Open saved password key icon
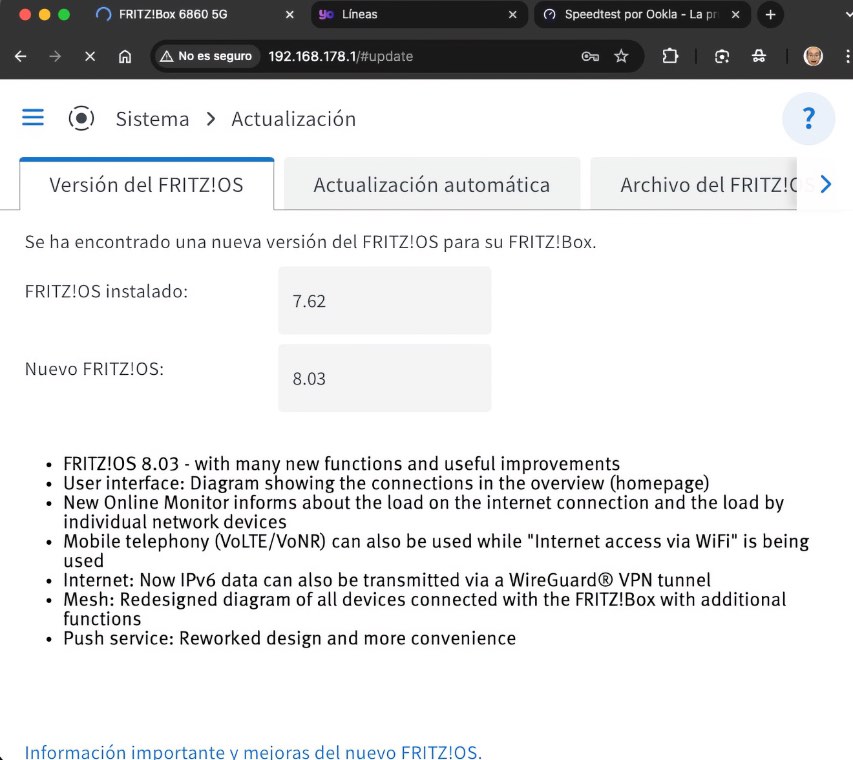Viewport: 853px width, 760px height. coord(590,56)
